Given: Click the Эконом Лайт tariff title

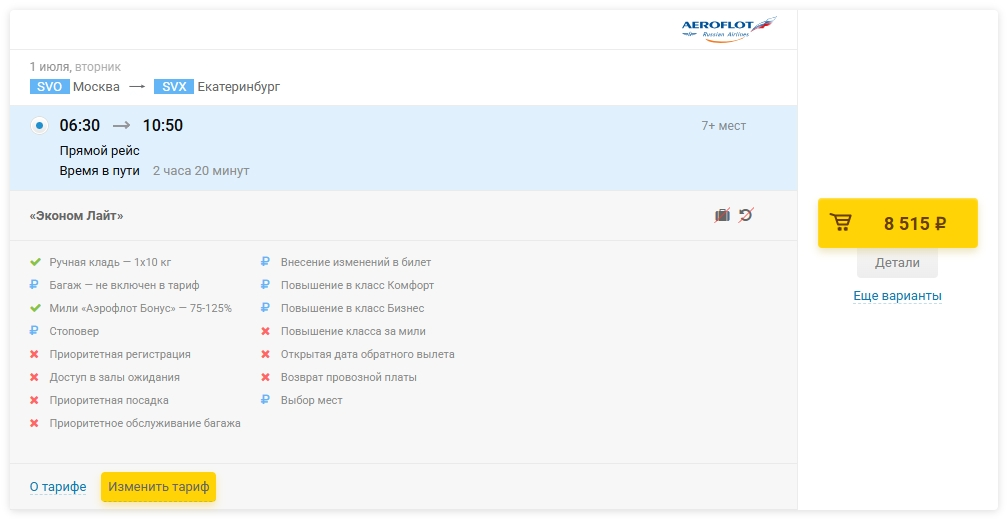Looking at the screenshot, I should 77,216.
